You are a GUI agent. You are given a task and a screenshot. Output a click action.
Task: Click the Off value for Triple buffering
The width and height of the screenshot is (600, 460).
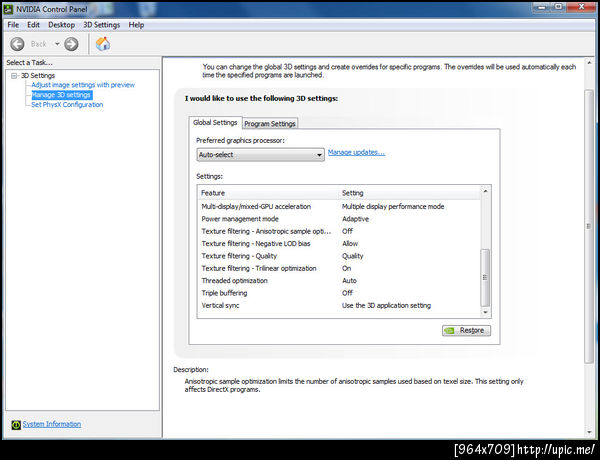click(347, 293)
